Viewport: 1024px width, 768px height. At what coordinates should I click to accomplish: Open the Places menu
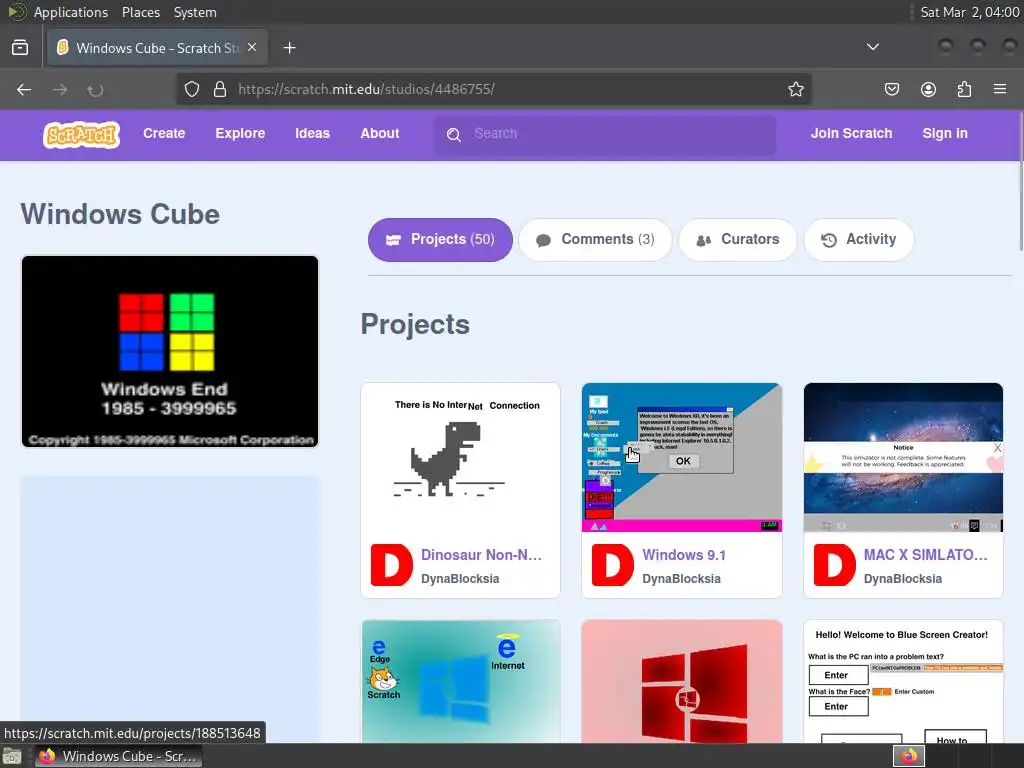[x=140, y=12]
